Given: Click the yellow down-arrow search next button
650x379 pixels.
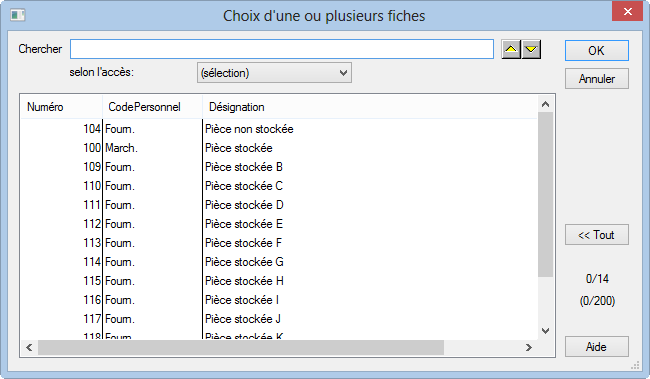Looking at the screenshot, I should coord(531,50).
